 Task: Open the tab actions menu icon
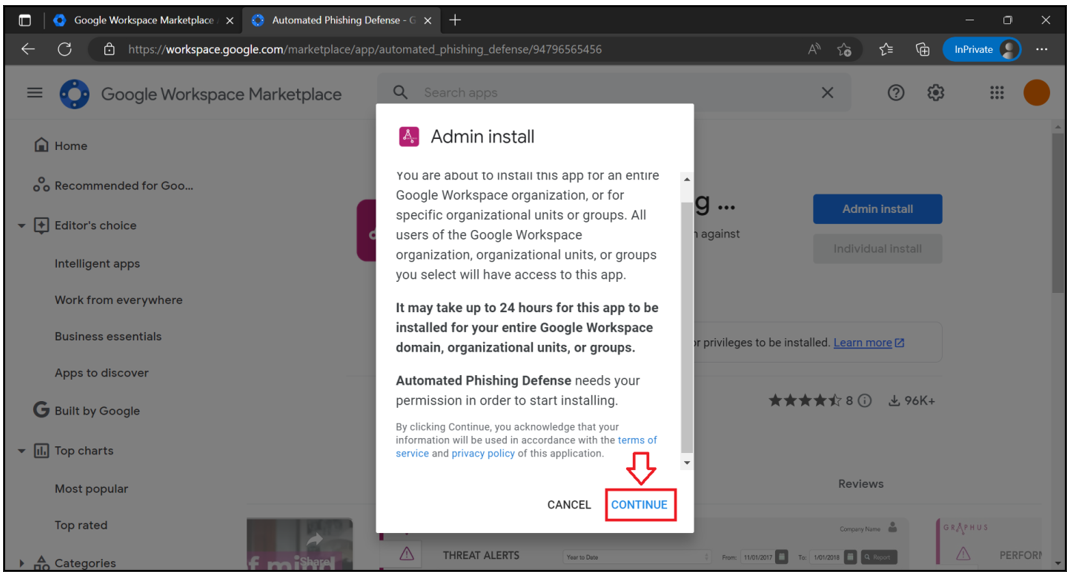[x=25, y=21]
